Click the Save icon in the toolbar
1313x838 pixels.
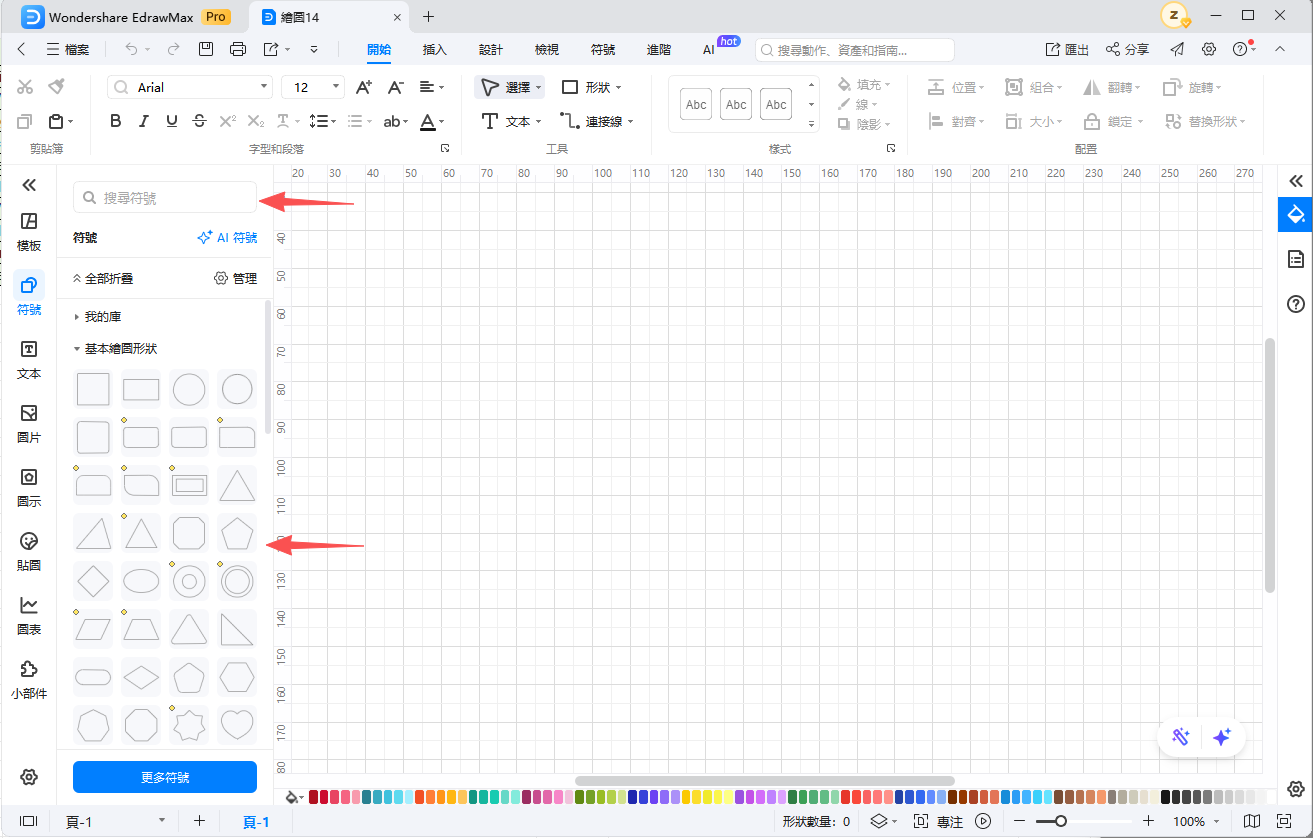pos(206,49)
